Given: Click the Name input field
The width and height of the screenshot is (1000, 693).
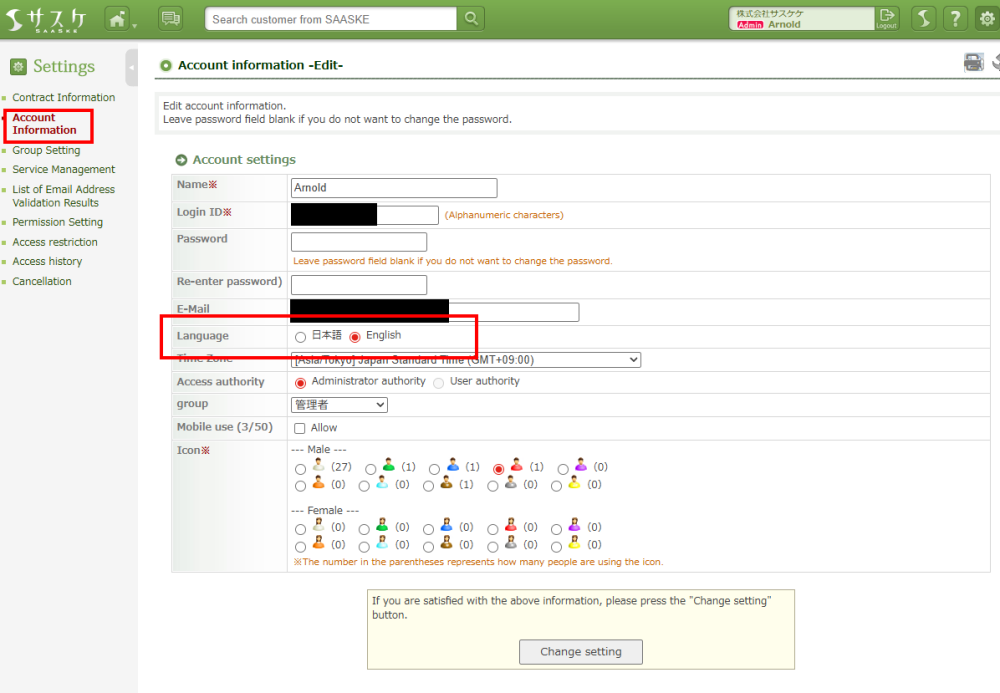Looking at the screenshot, I should coord(393,188).
